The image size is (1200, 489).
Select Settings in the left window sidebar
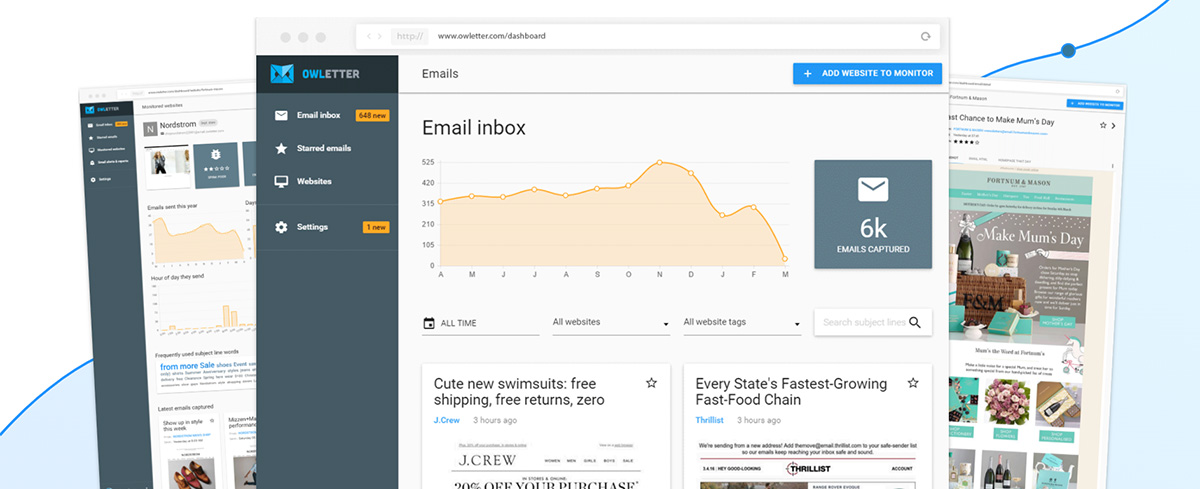(x=100, y=179)
